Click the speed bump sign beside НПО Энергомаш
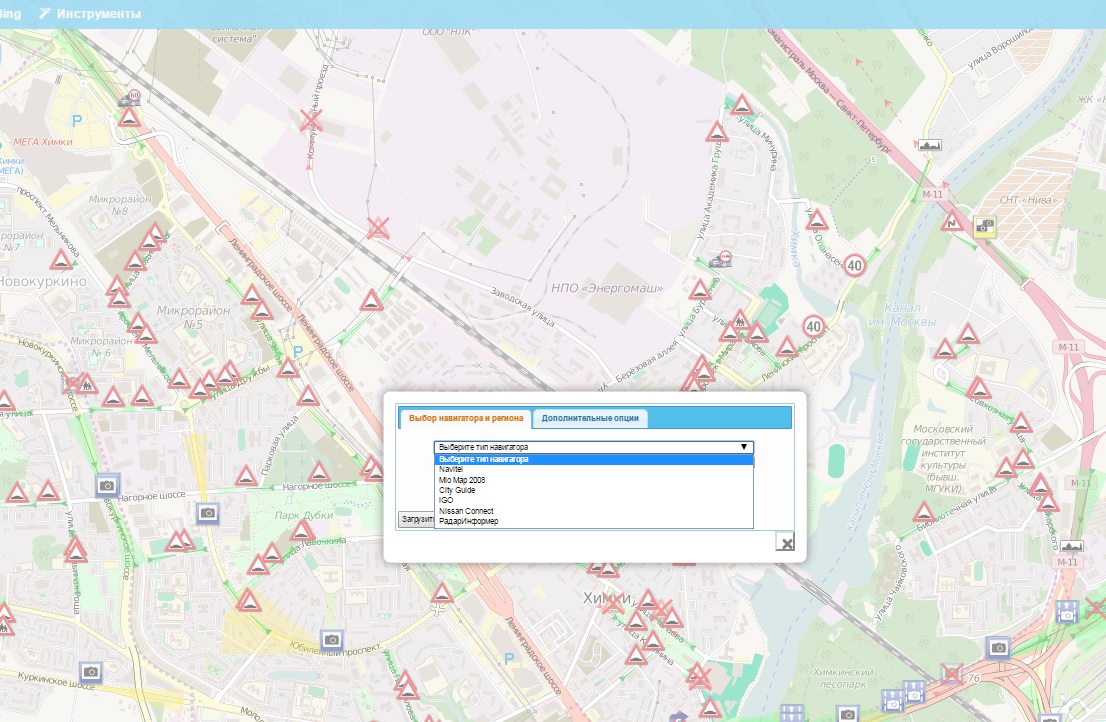The width and height of the screenshot is (1106, 722). click(x=699, y=291)
